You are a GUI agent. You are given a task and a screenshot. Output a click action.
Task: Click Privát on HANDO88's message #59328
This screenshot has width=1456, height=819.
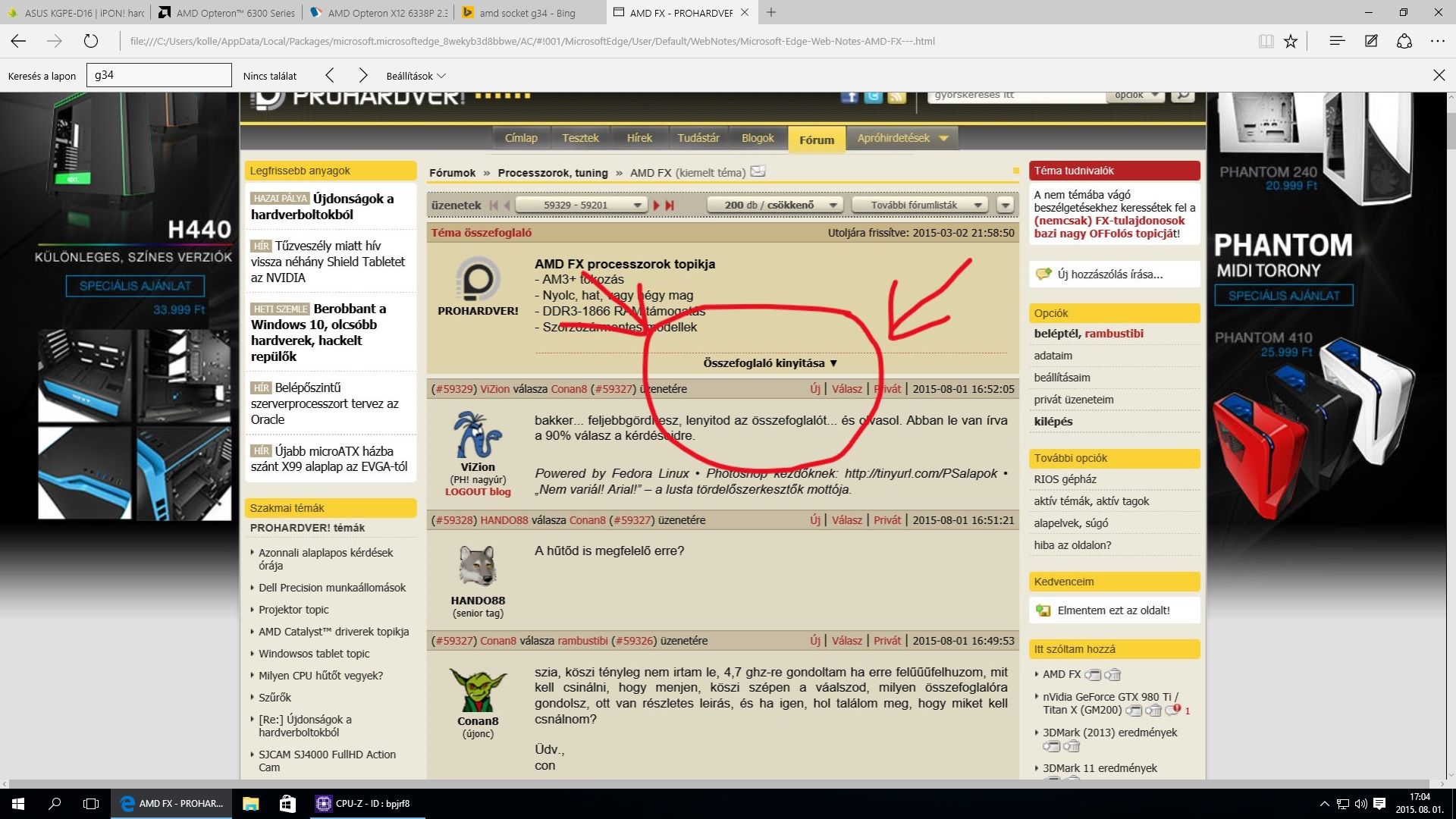[x=887, y=520]
